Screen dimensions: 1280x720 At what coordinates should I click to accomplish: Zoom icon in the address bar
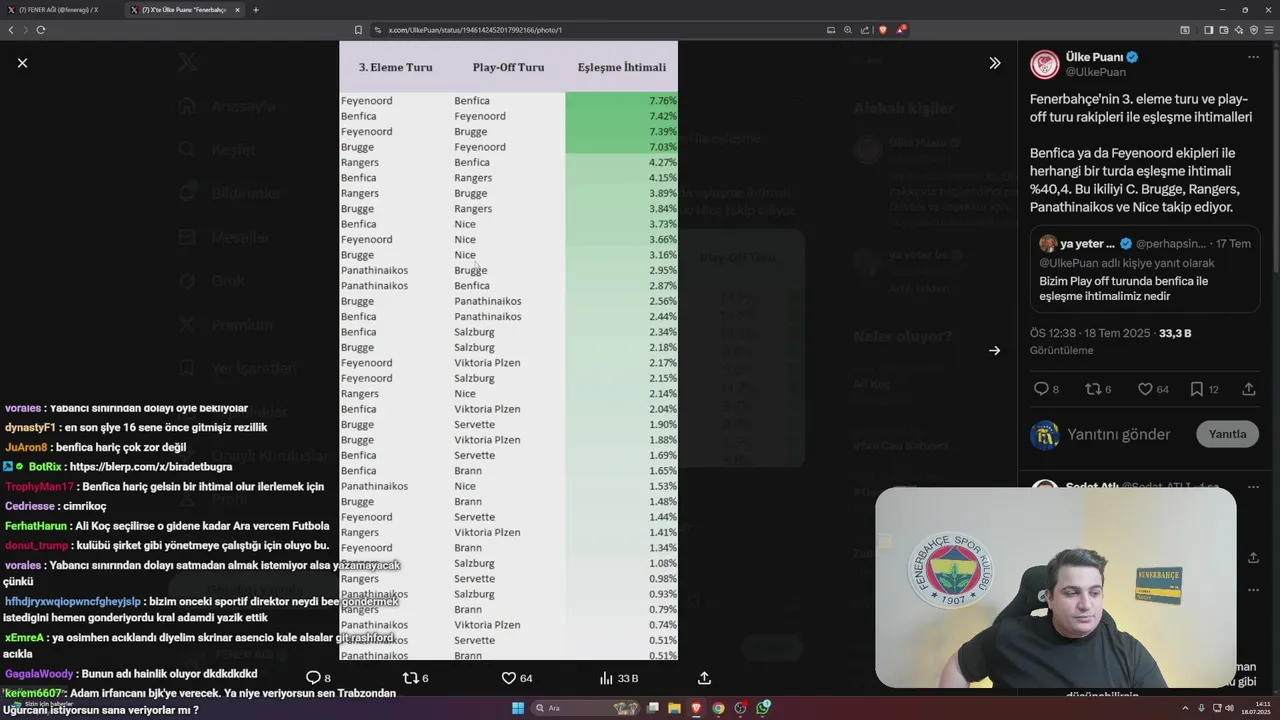[848, 30]
